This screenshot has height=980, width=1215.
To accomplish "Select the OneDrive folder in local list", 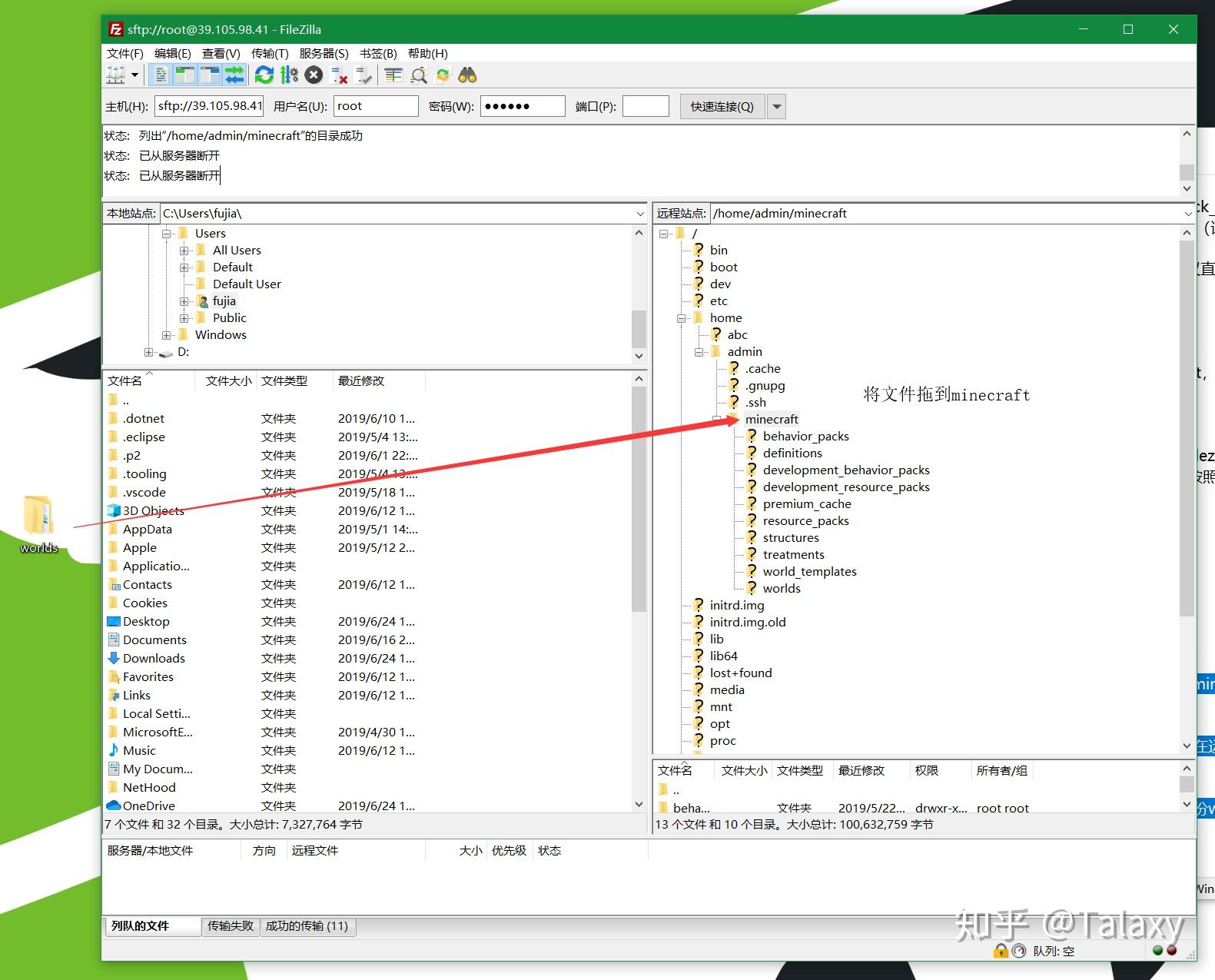I will click(x=149, y=806).
